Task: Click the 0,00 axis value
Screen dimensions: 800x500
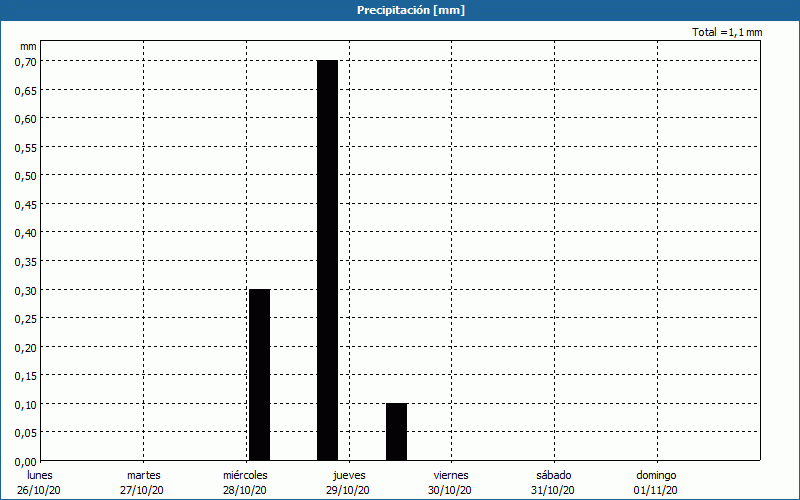Action: 26,462
